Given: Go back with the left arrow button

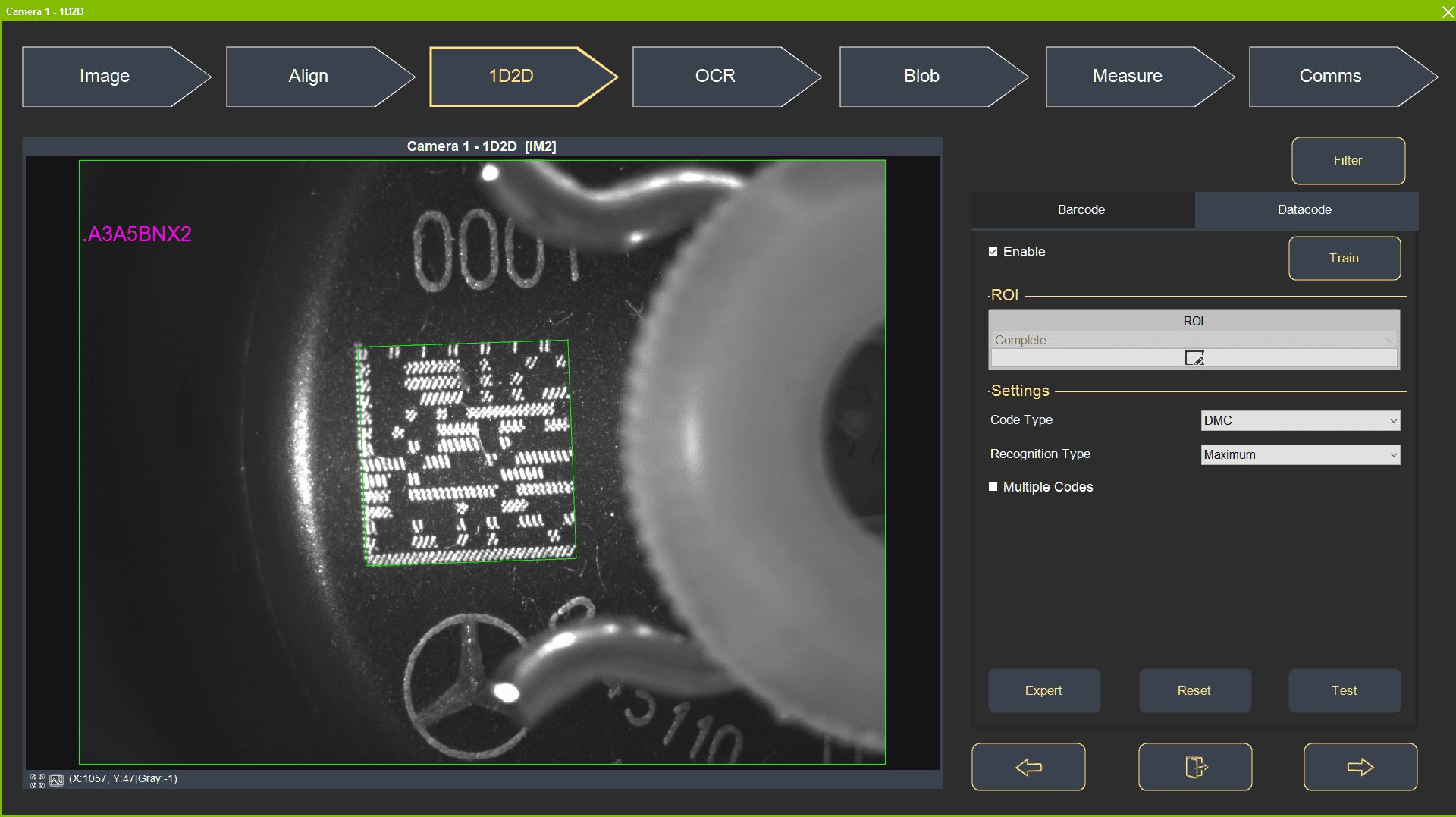Looking at the screenshot, I should [1028, 767].
